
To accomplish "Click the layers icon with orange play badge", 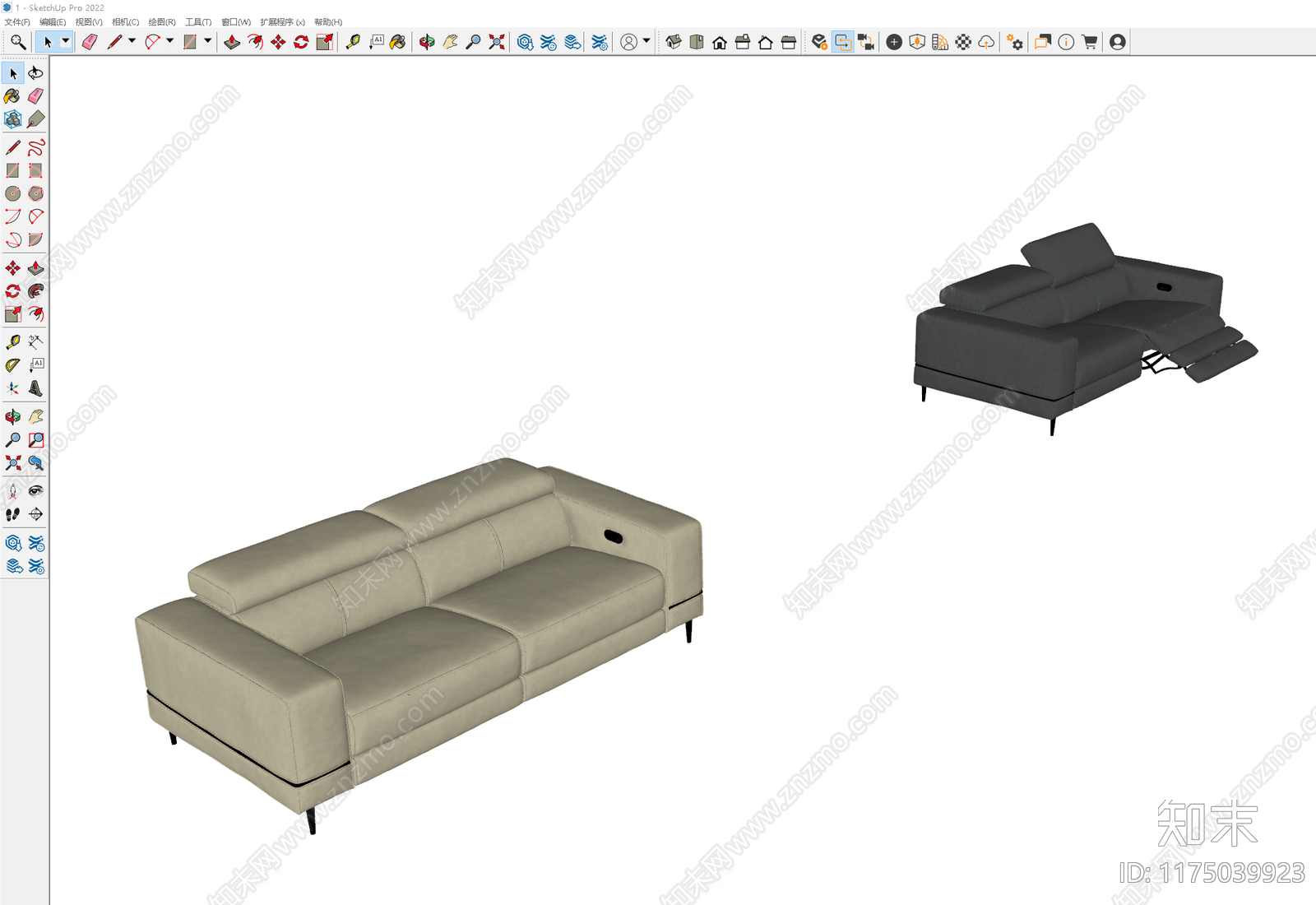I will (x=819, y=42).
